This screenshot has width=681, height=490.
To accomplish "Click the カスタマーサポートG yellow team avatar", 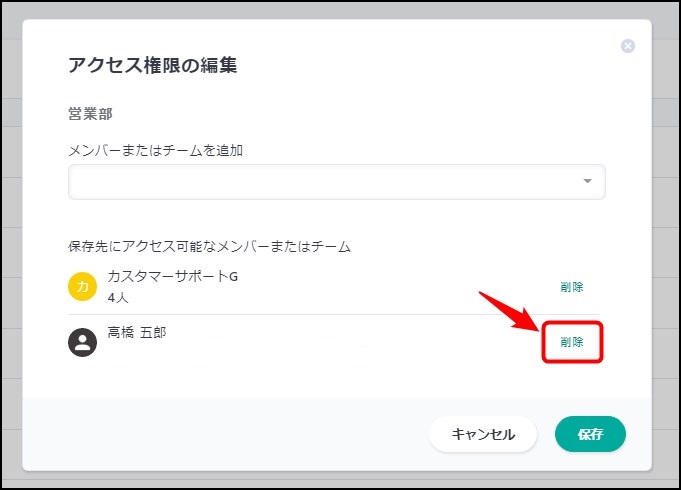I will coord(82,287).
